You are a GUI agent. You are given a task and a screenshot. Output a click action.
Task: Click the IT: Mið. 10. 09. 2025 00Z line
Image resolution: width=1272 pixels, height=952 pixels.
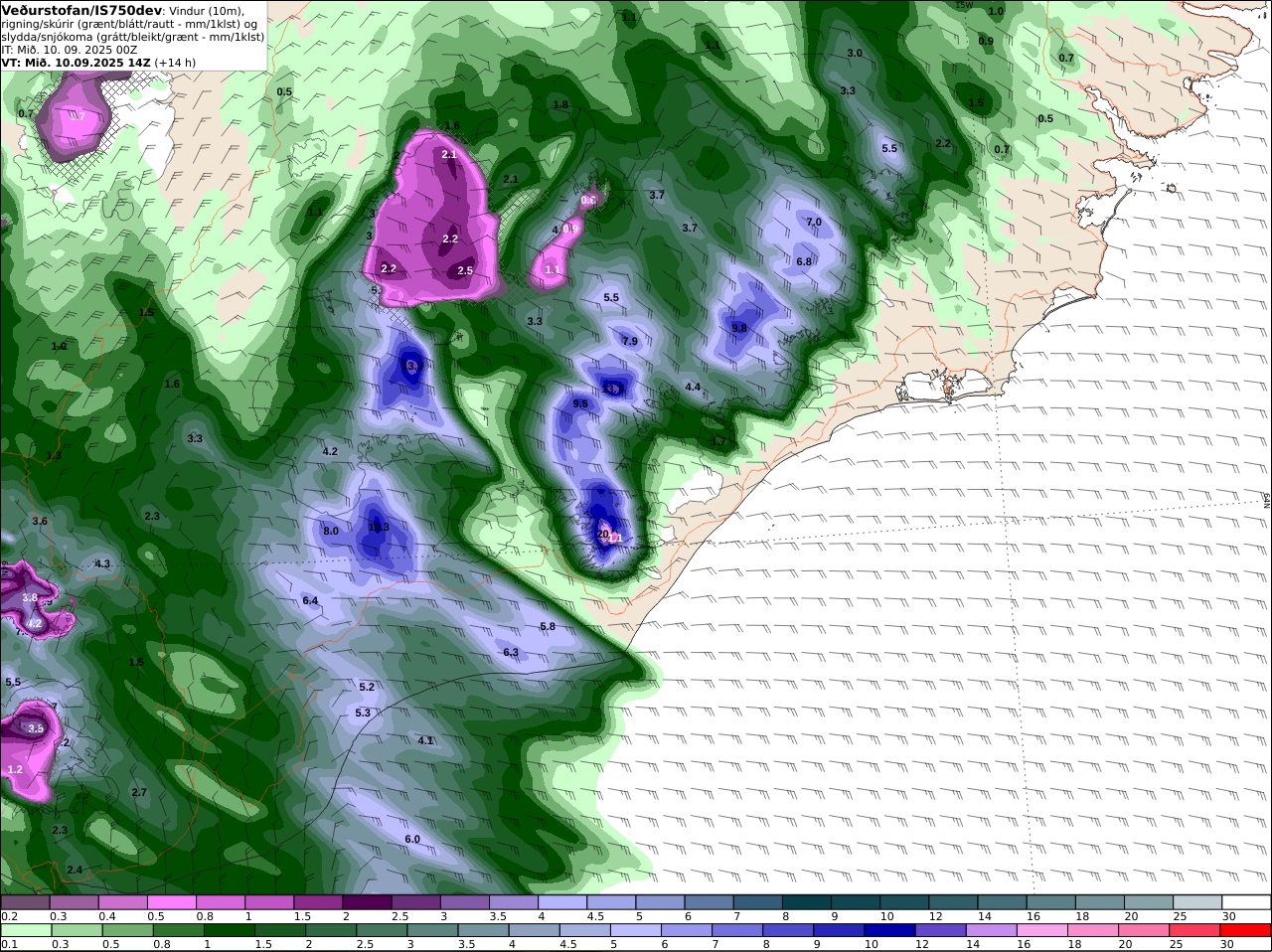(x=70, y=49)
